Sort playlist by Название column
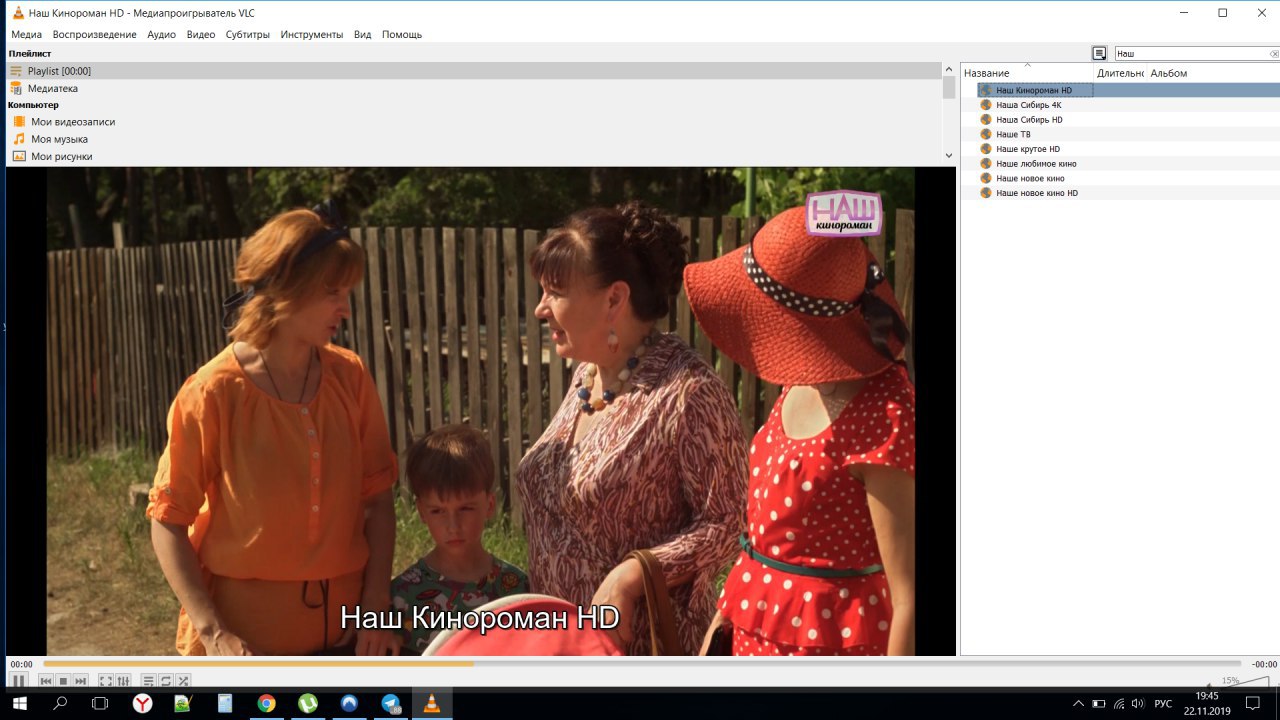Screen dimensions: 1280x720 1027,73
